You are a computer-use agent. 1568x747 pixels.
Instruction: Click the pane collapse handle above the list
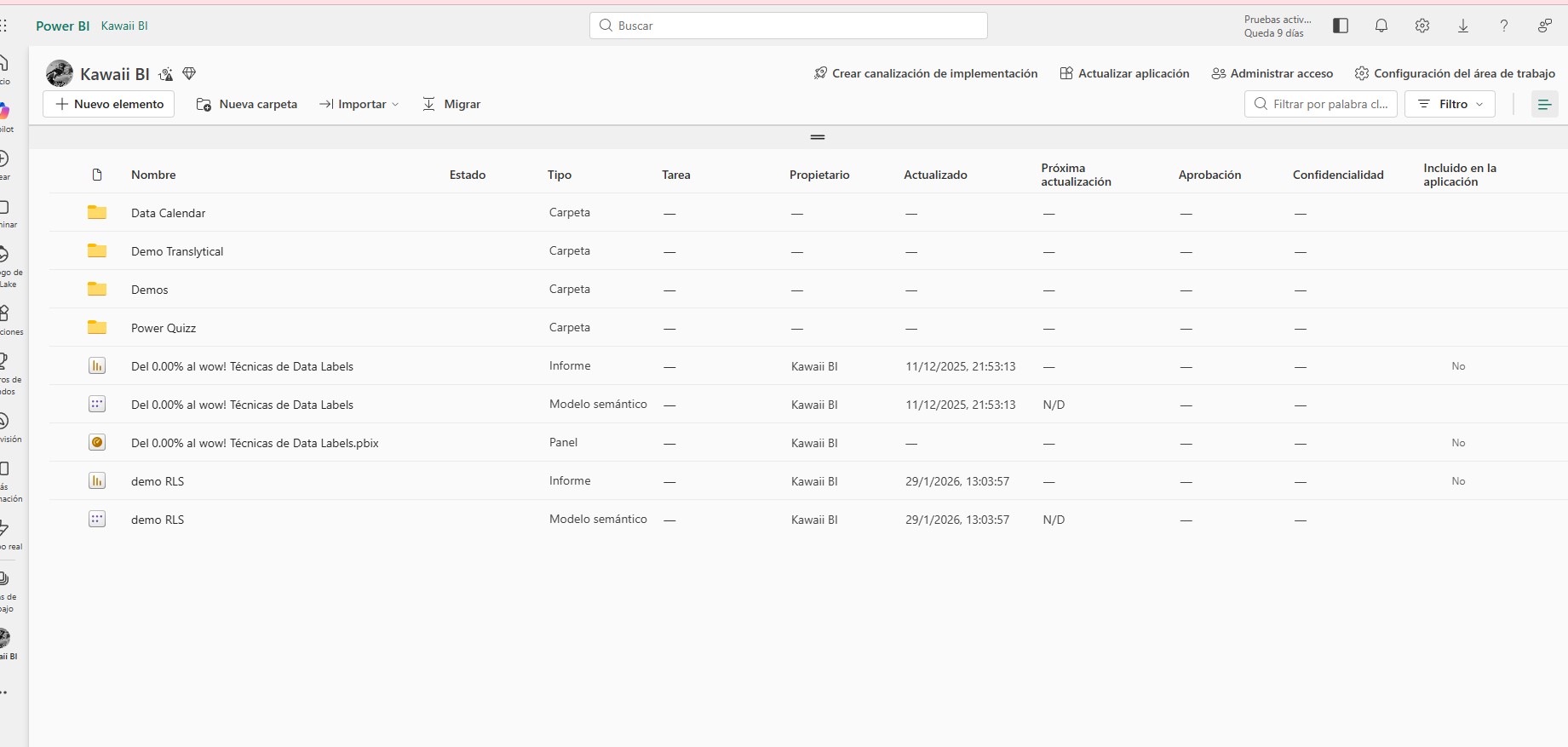(x=818, y=137)
